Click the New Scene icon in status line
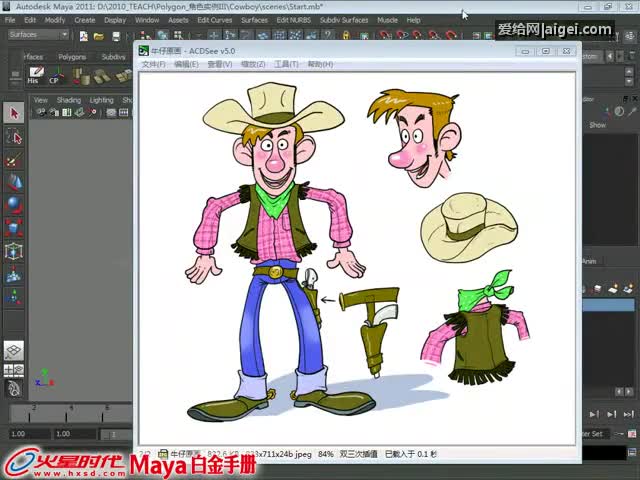 pos(84,36)
